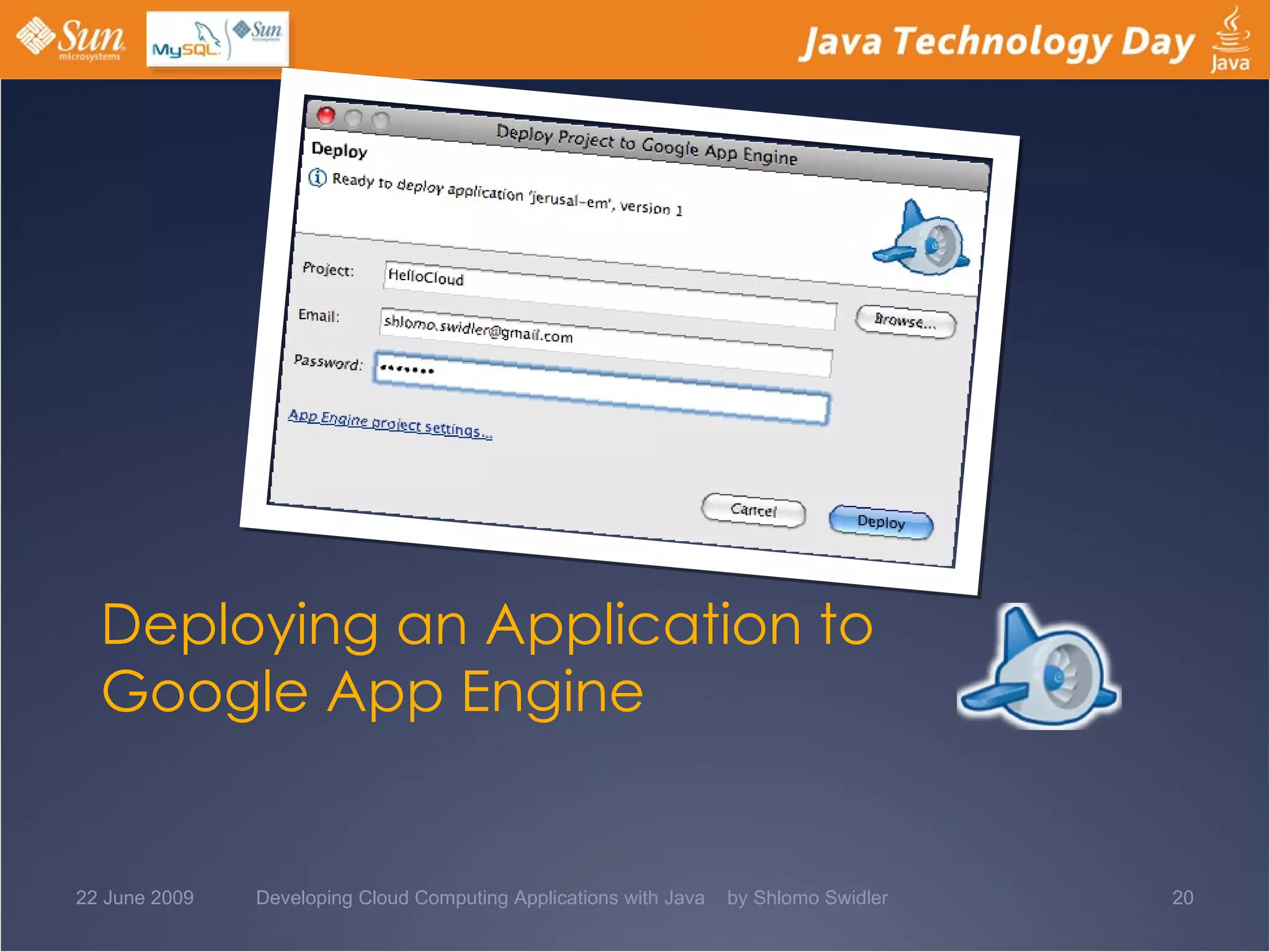Click the Cancel button in dialog
1270x952 pixels.
tap(753, 510)
